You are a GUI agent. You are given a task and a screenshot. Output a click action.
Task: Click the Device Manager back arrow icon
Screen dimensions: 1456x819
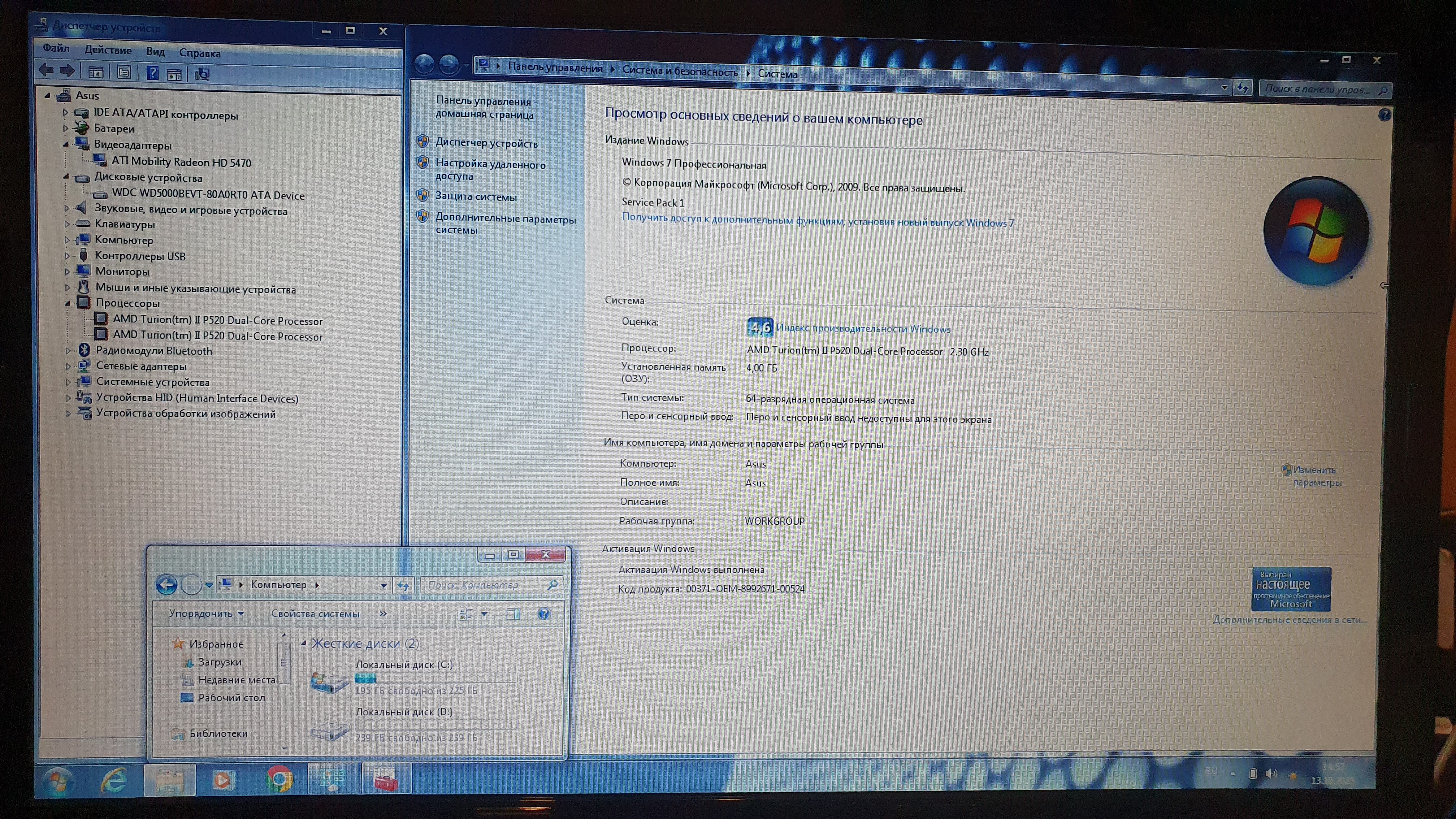pos(46,70)
